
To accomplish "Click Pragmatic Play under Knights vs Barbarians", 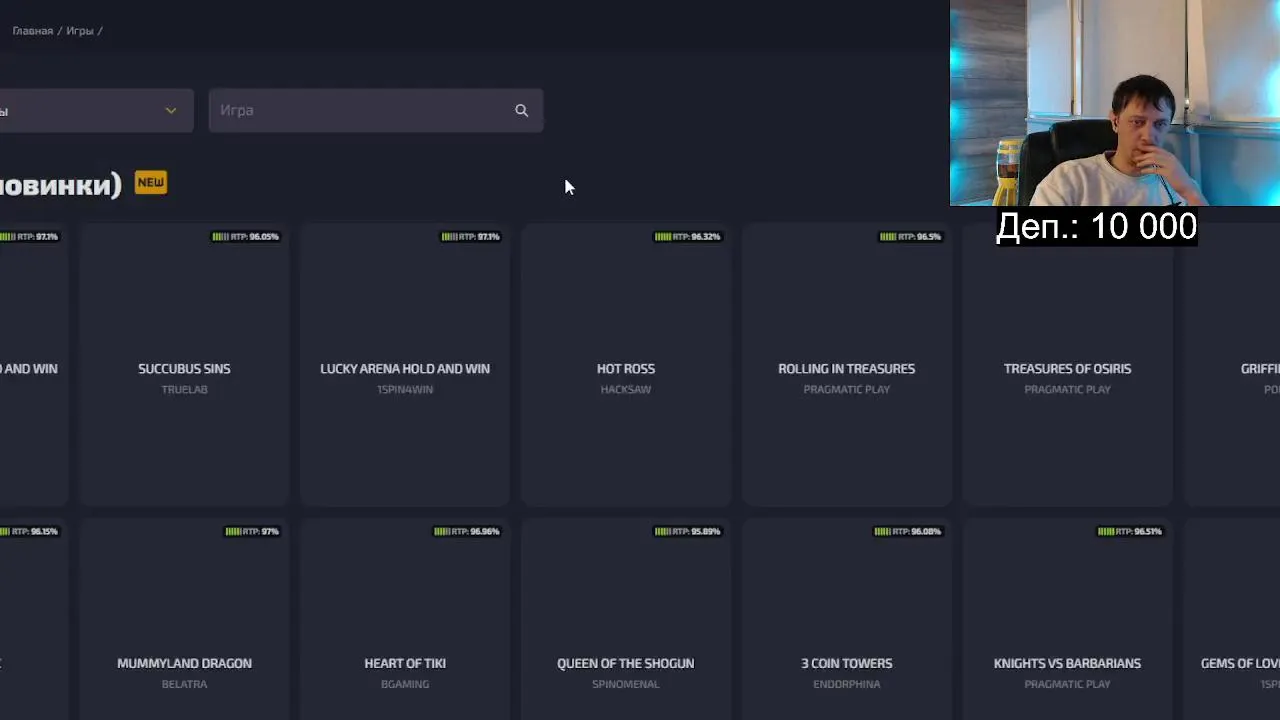I will pos(1067,685).
